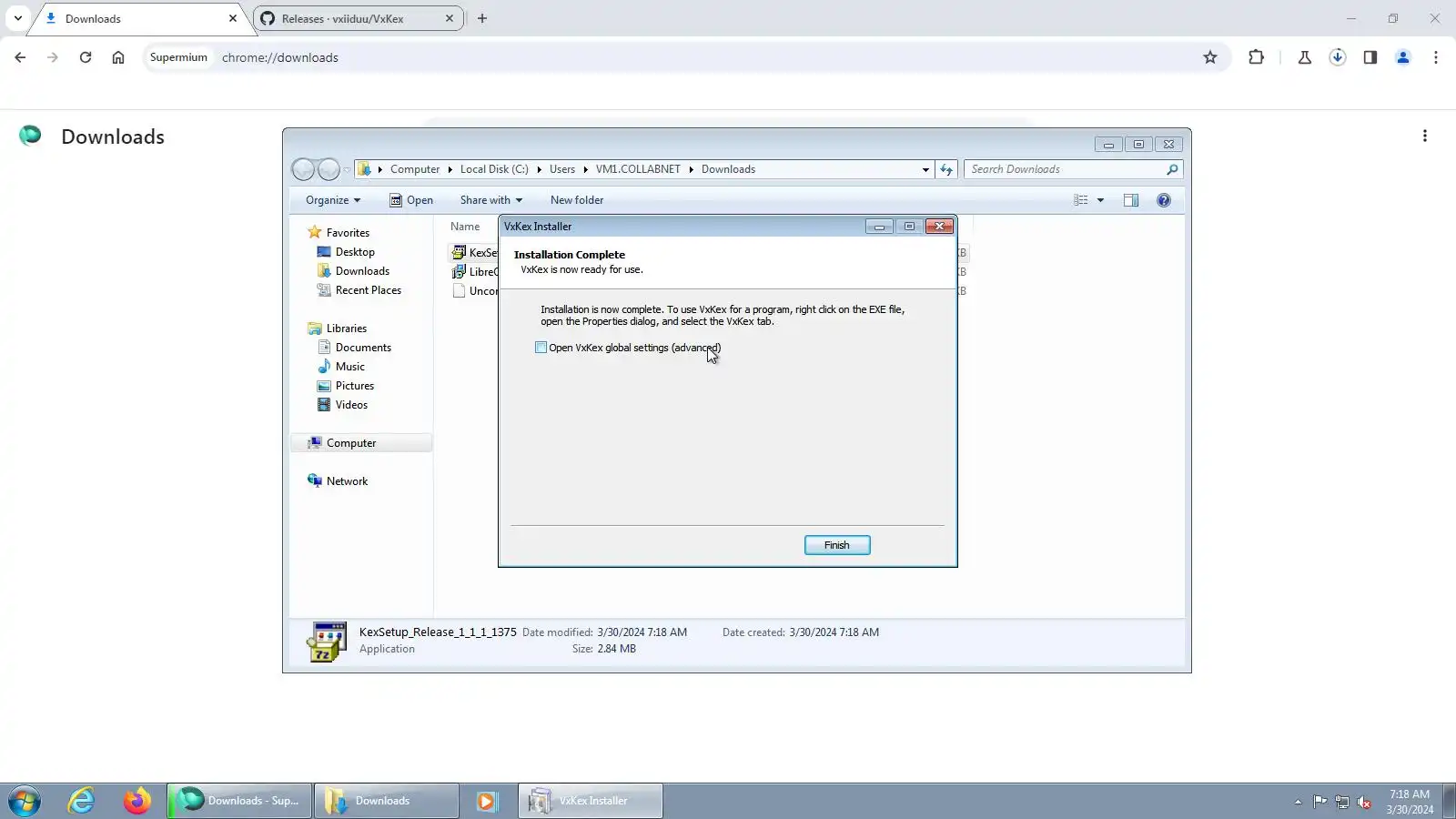Open Videos library
The height and width of the screenshot is (819, 1456).
click(351, 405)
